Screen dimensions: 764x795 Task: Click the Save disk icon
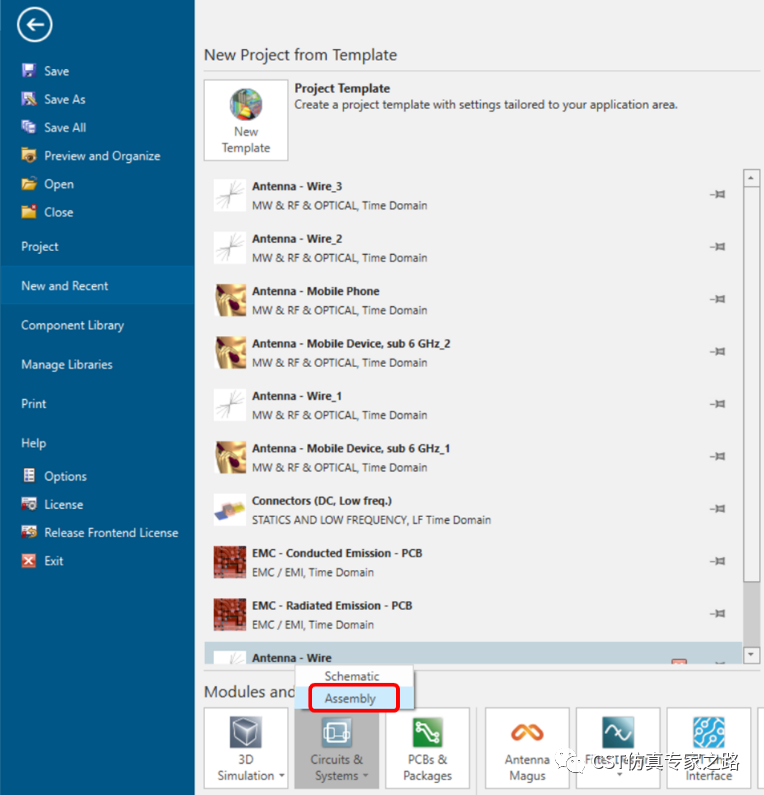(x=29, y=70)
